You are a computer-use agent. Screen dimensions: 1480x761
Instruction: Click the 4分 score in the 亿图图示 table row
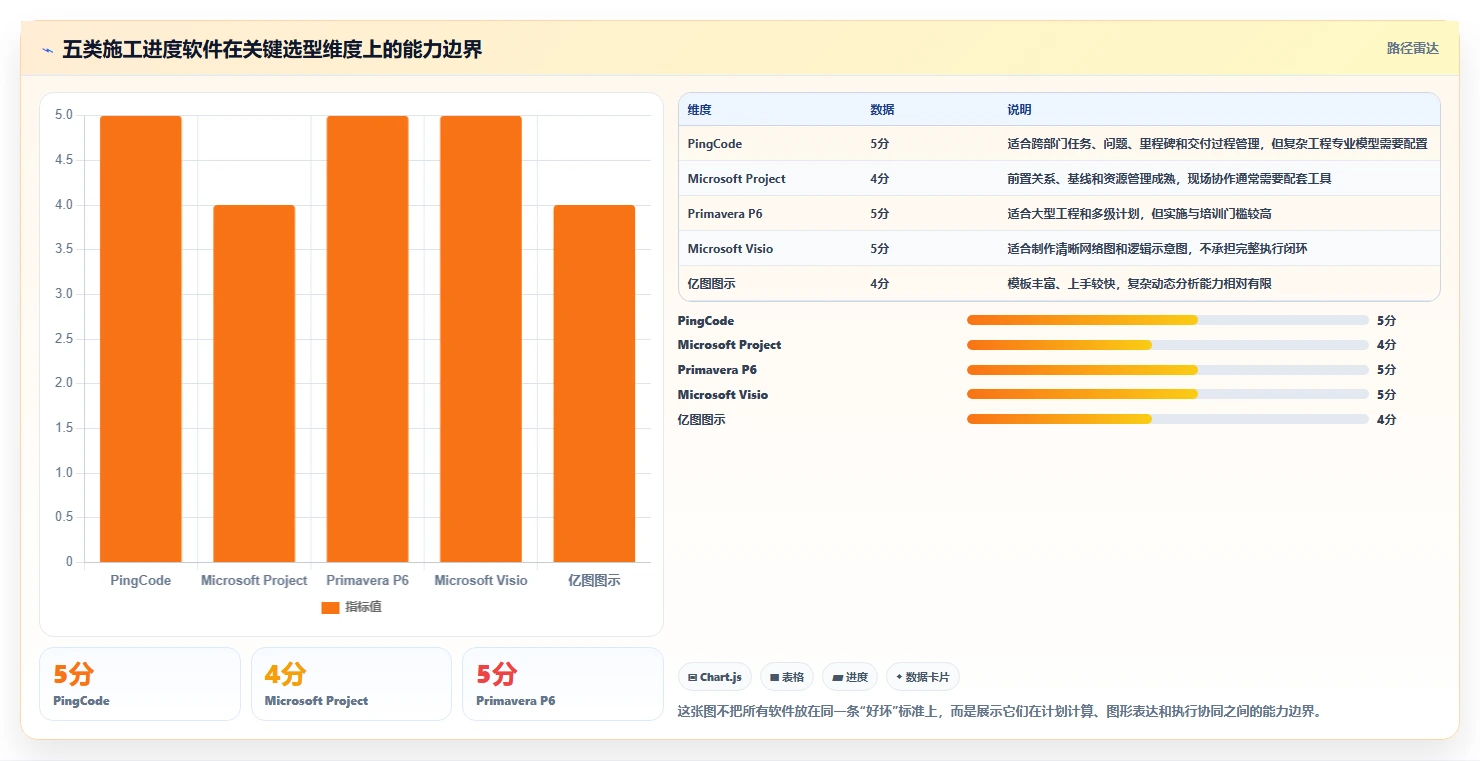pos(880,284)
